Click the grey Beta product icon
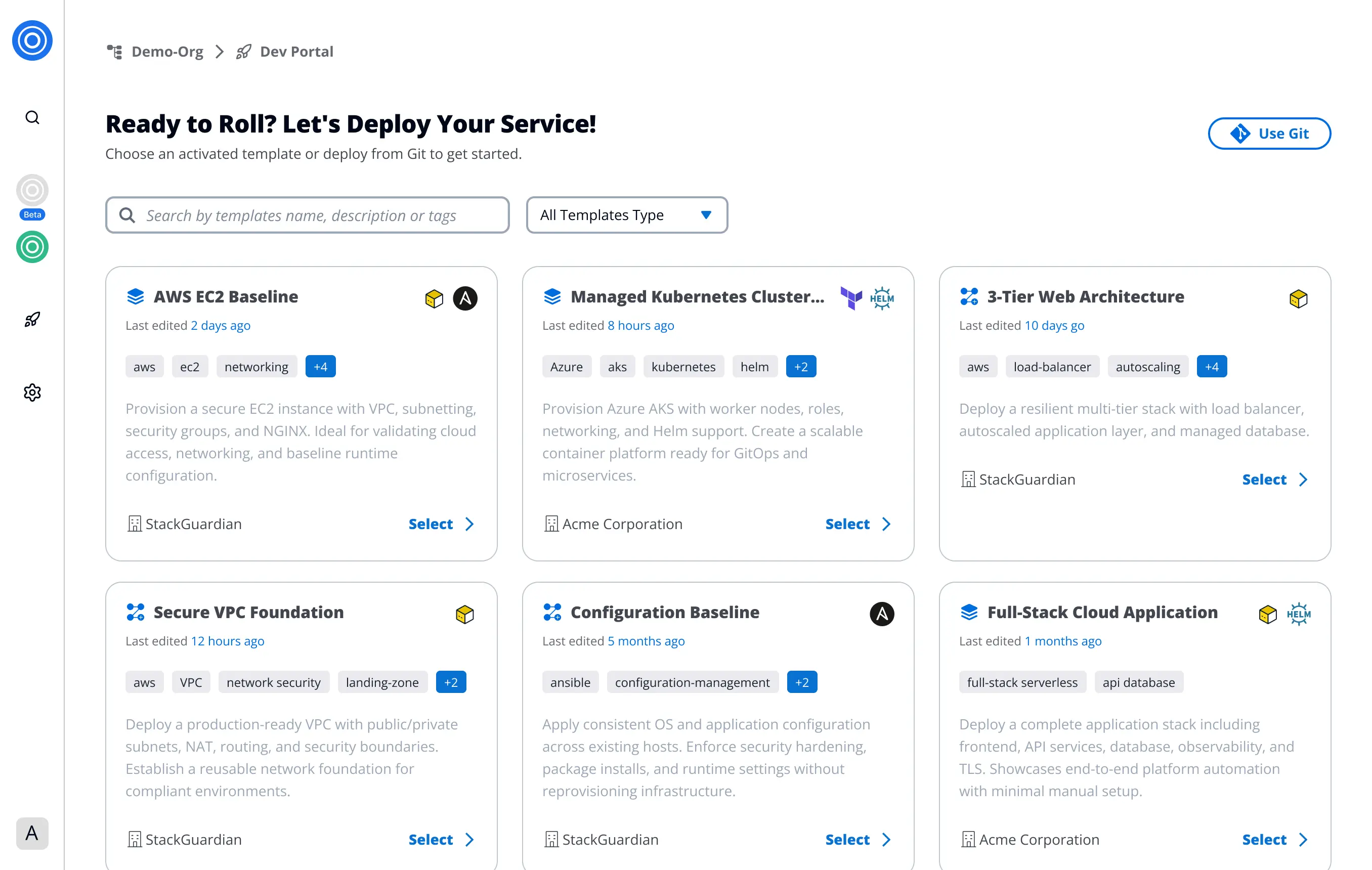Viewport: 1372px width, 870px height. pyautogui.click(x=32, y=191)
